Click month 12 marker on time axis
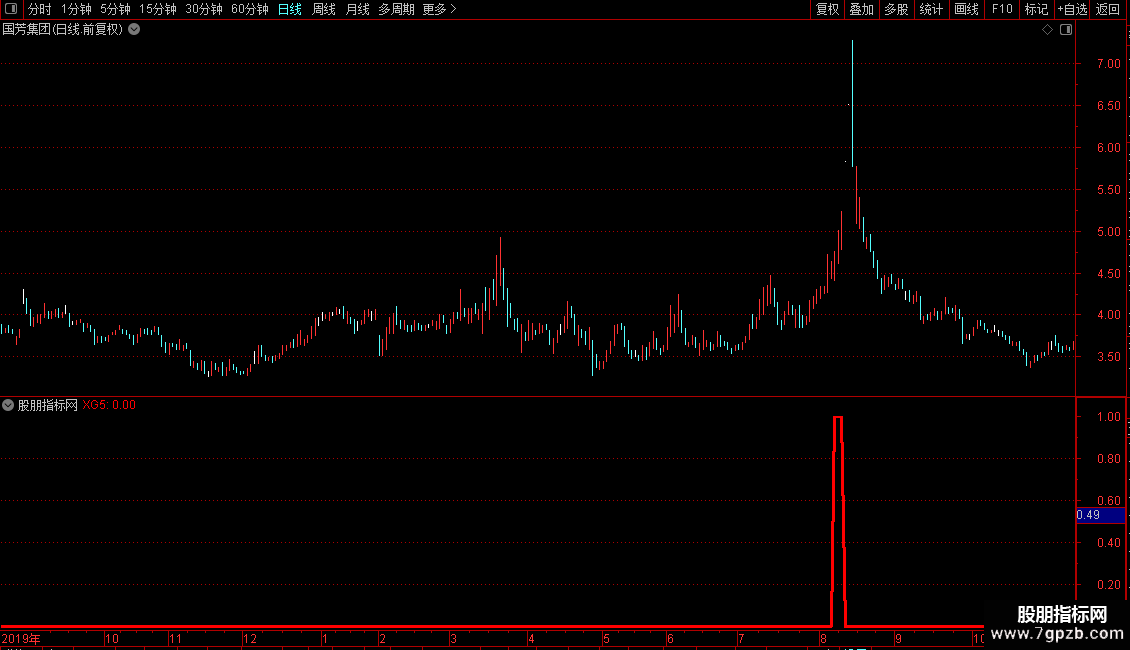 click(249, 638)
